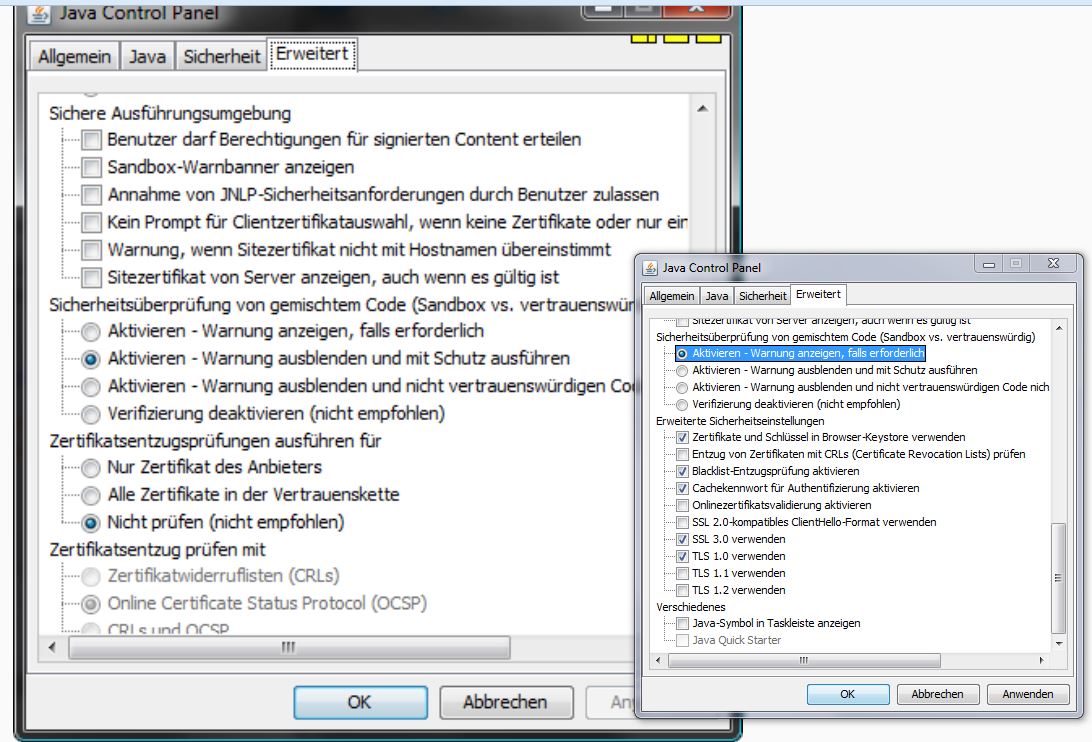Click Zertifikatsentzug prüfen mit heading

157,550
